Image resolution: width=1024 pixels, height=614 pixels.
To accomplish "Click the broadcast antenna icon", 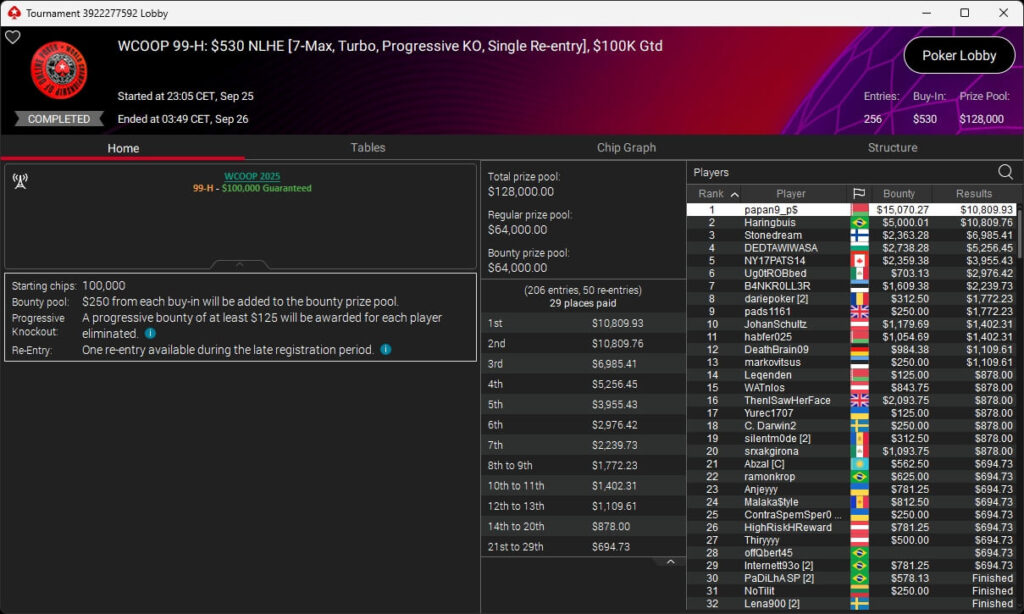I will (20, 181).
